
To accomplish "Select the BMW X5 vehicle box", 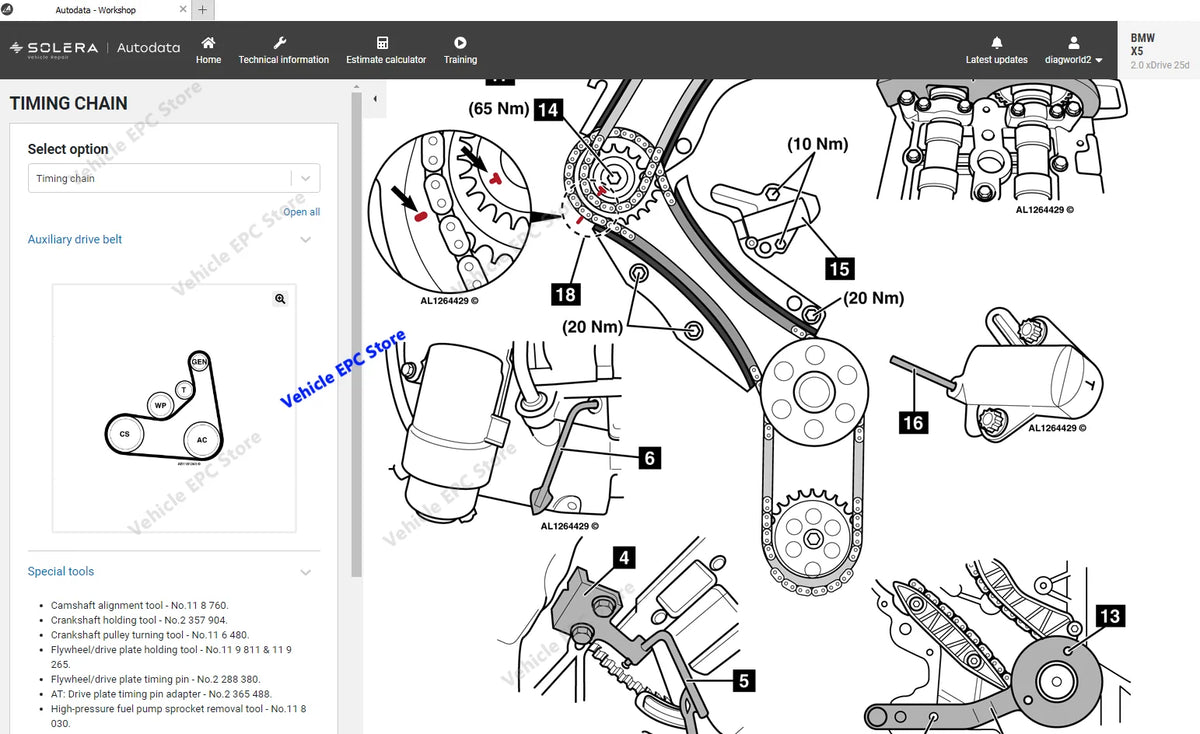I will (x=1159, y=50).
